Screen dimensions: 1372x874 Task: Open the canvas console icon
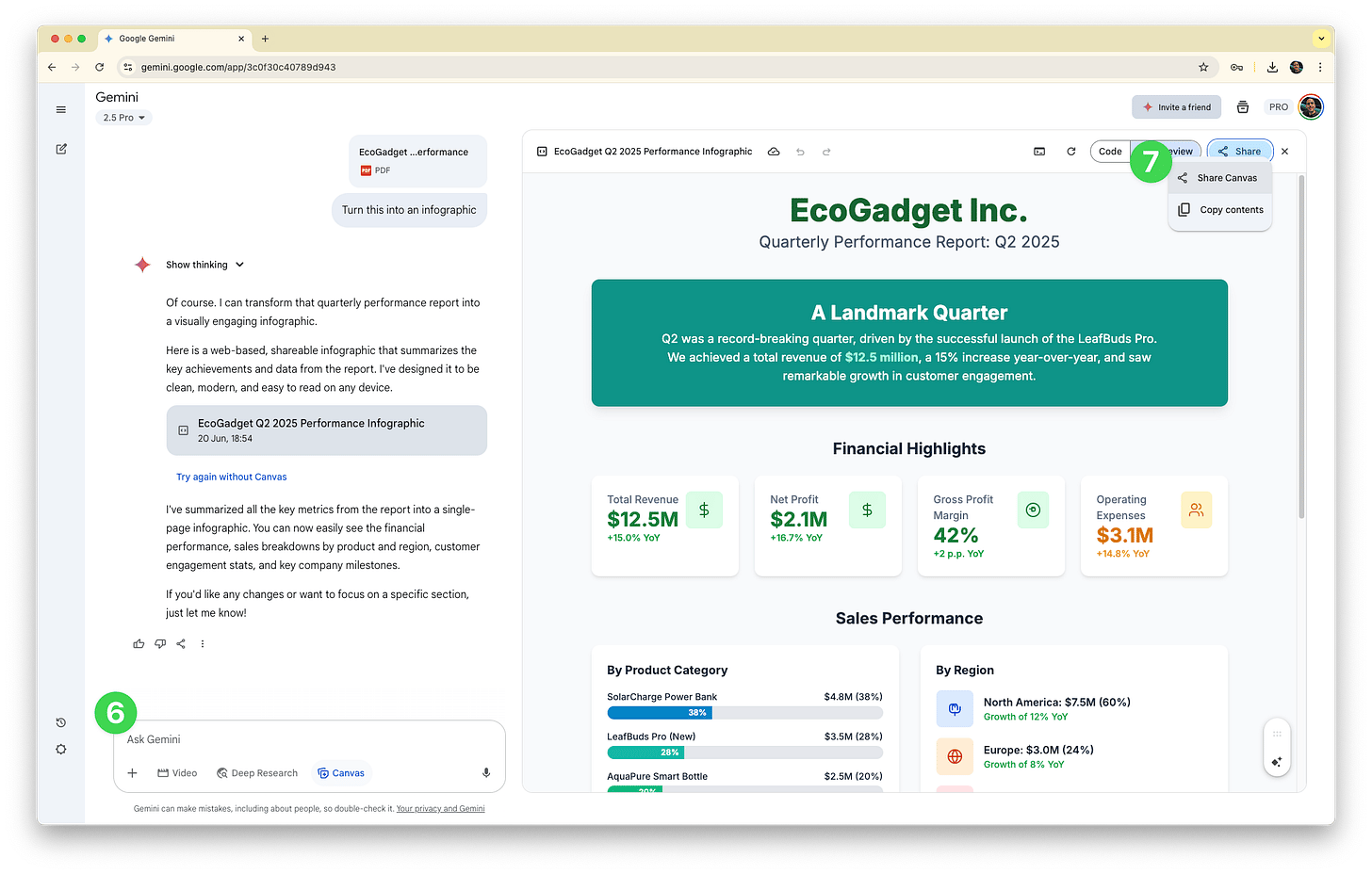point(1039,152)
